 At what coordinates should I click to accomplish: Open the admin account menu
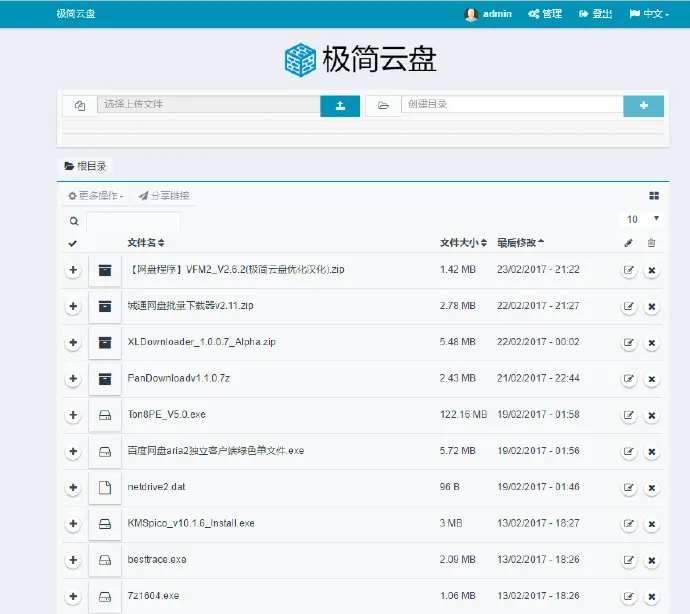(x=488, y=14)
